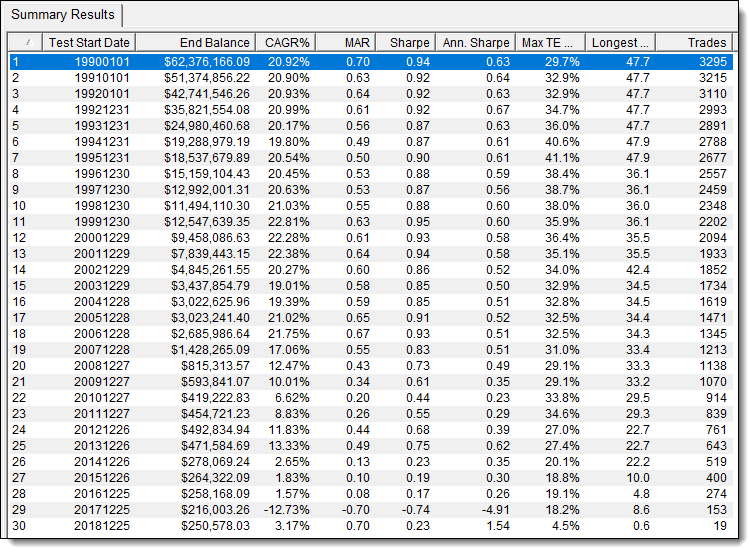Open the Summary Results tab
This screenshot has width=748, height=548.
pyautogui.click(x=62, y=16)
